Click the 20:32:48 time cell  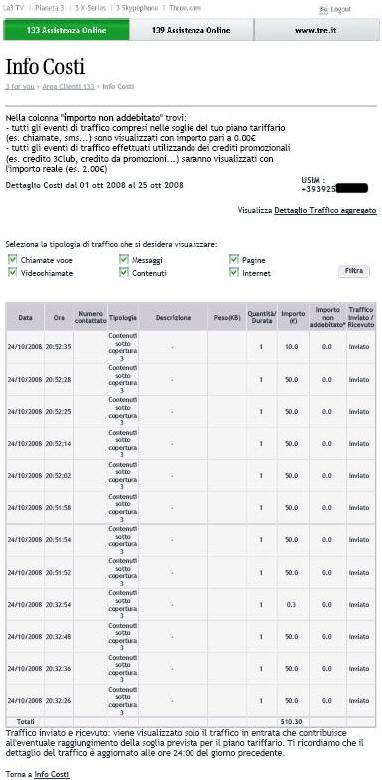click(59, 636)
